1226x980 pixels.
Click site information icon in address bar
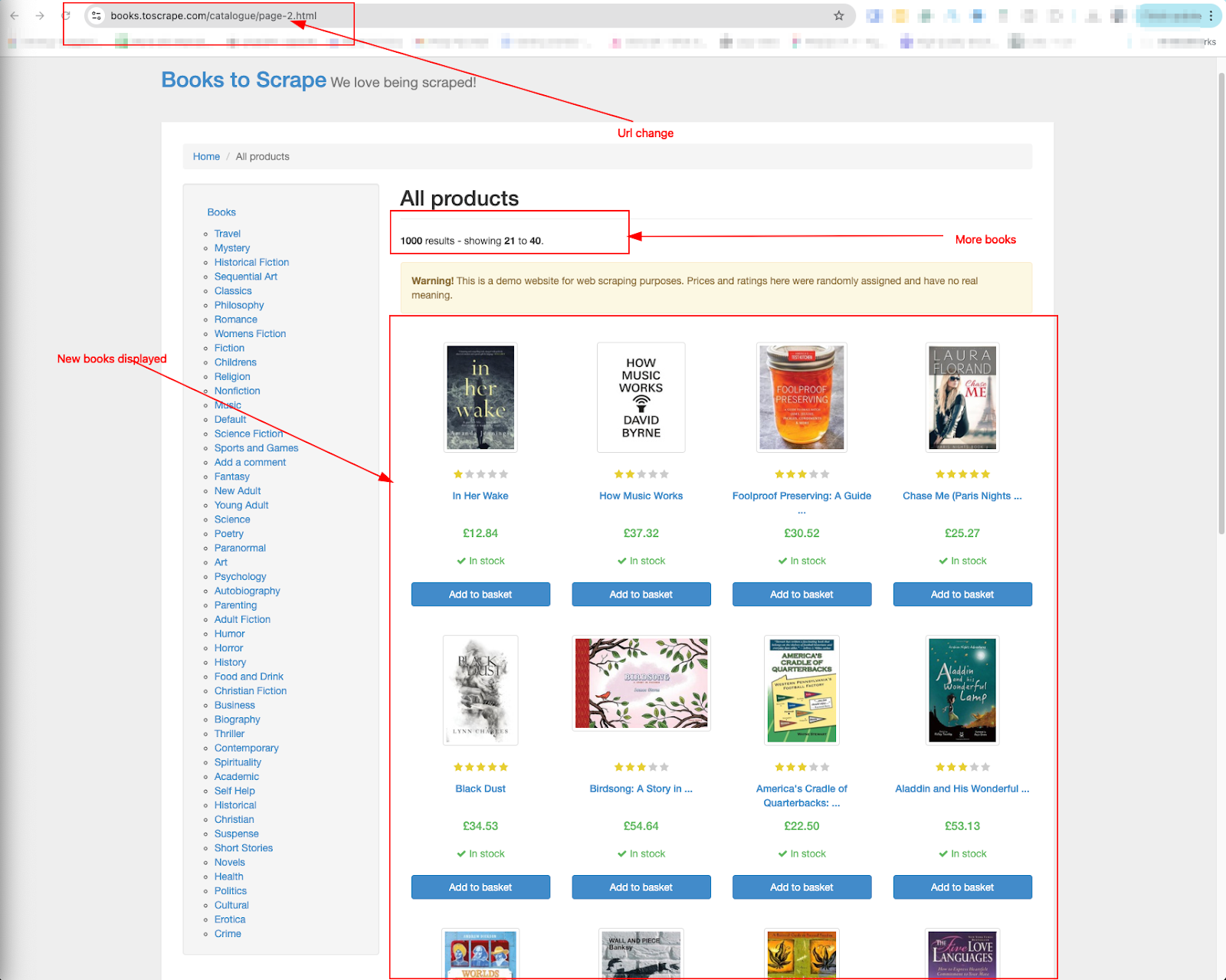tap(97, 15)
